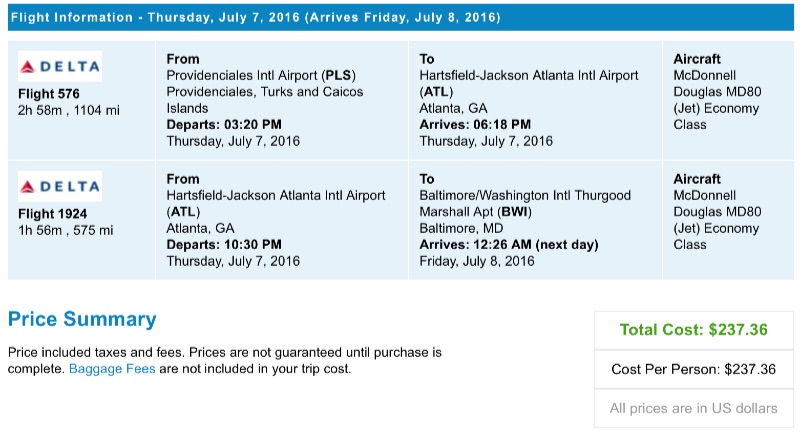The width and height of the screenshot is (800, 437).
Task: Click the 1h 56m, 575 mi duration text
Action: coord(65,230)
